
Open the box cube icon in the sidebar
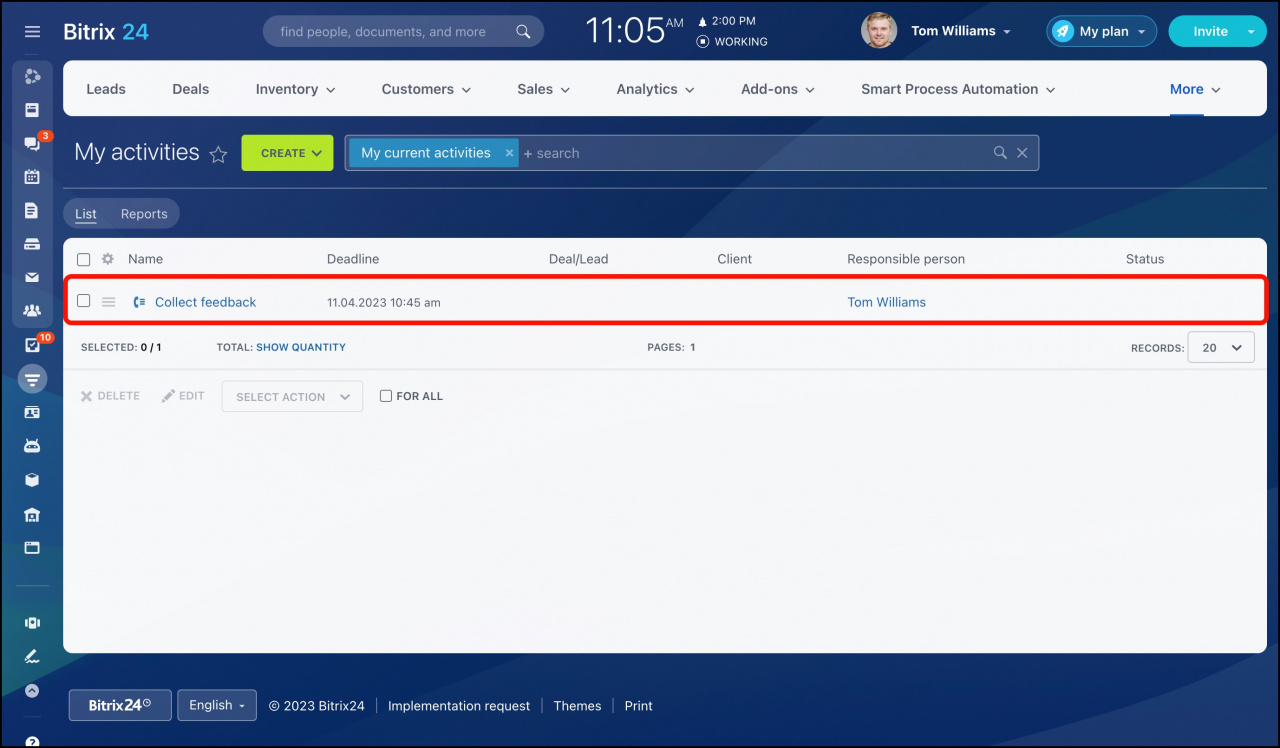click(x=32, y=480)
